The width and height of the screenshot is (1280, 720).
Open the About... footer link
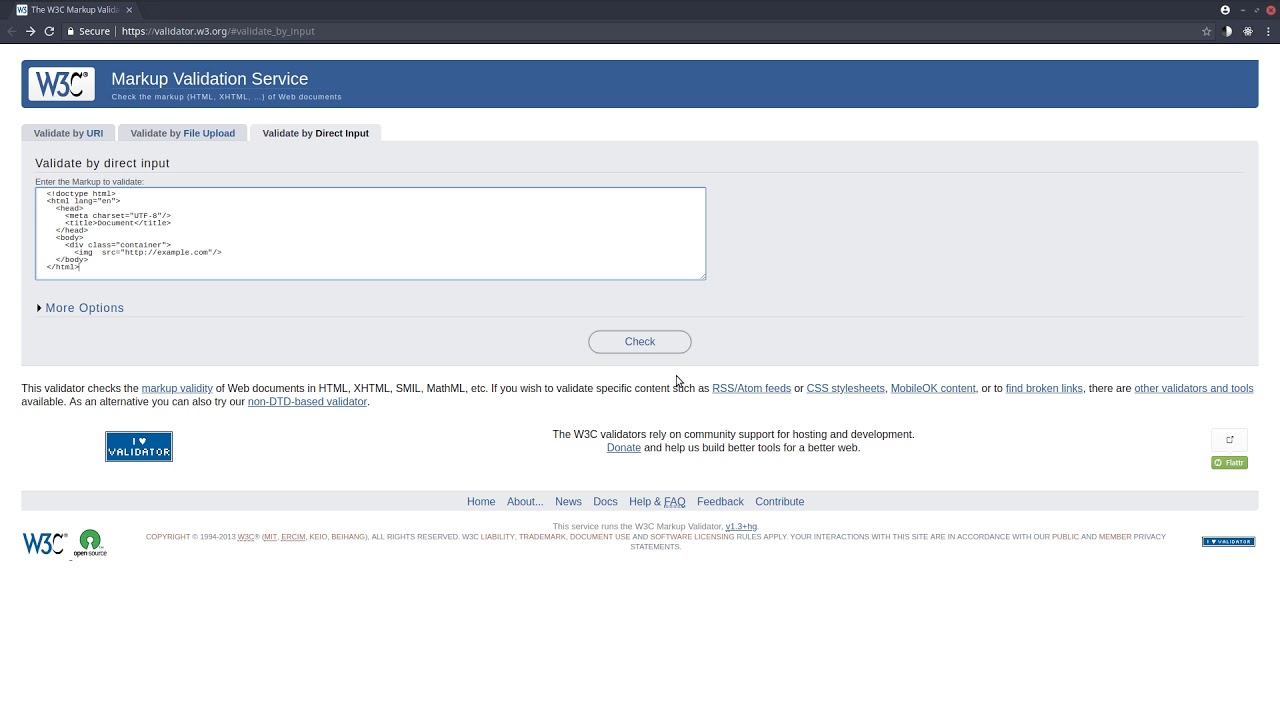coord(525,502)
